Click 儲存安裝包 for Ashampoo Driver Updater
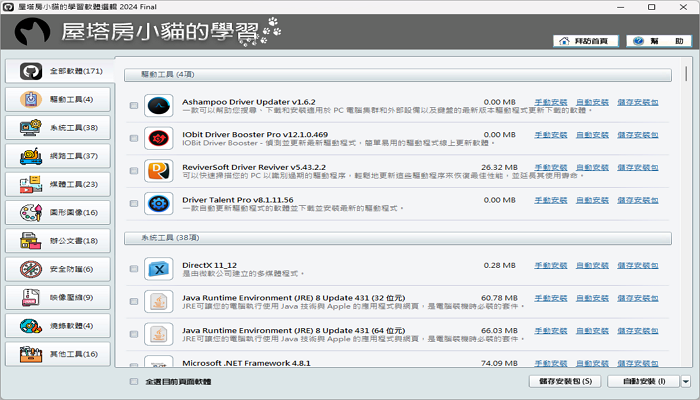The height and width of the screenshot is (400, 700). (638, 102)
